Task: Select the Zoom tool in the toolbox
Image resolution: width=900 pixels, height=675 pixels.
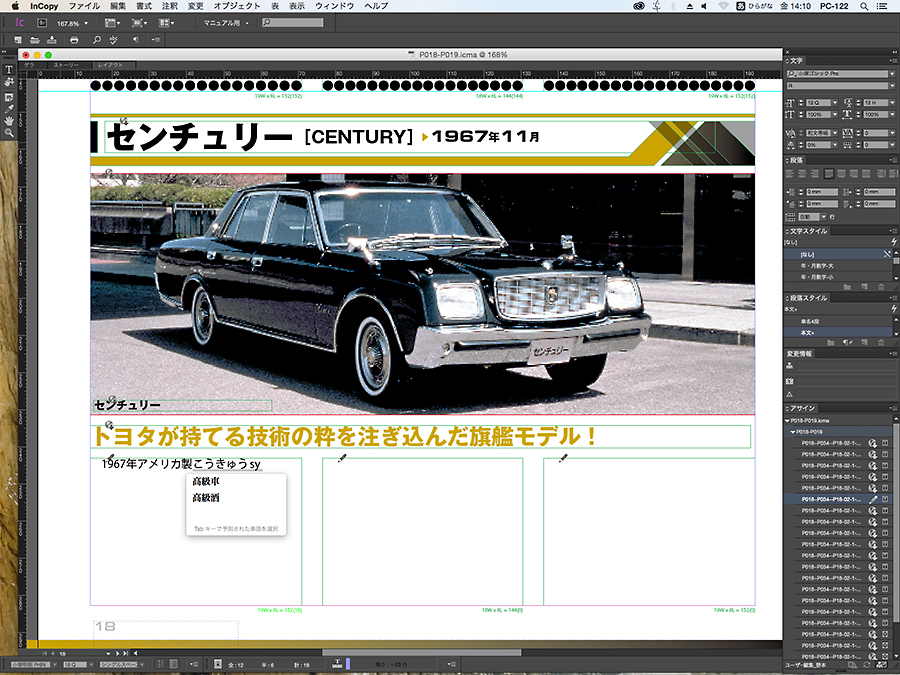Action: point(9,133)
